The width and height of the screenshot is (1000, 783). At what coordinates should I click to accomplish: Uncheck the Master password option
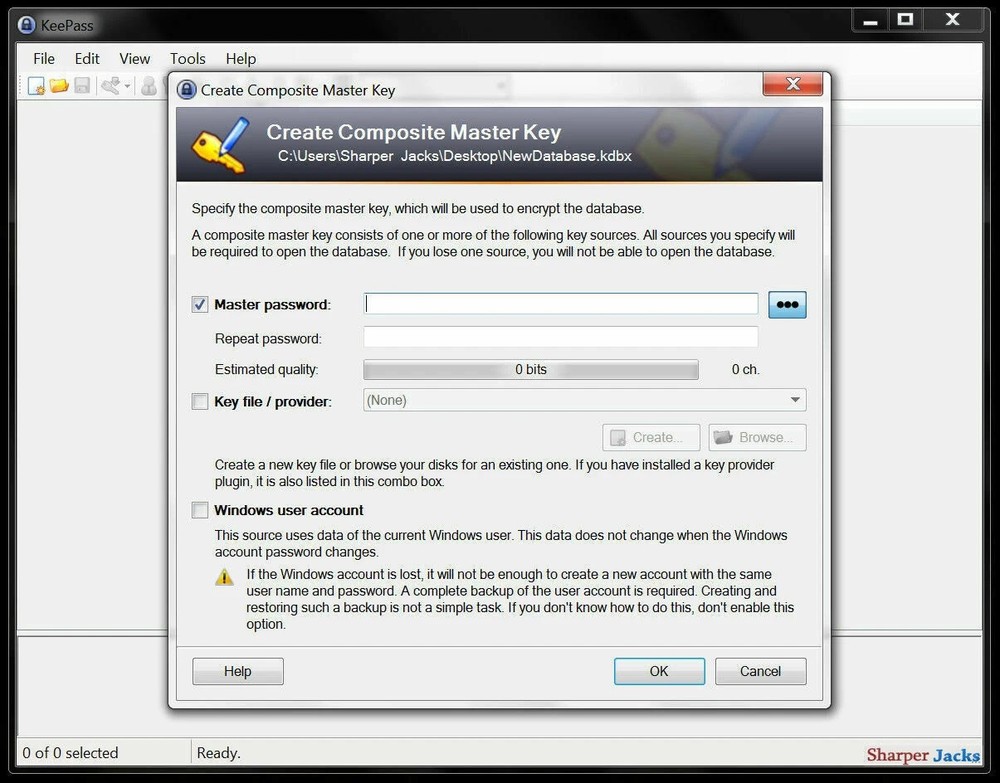point(199,304)
